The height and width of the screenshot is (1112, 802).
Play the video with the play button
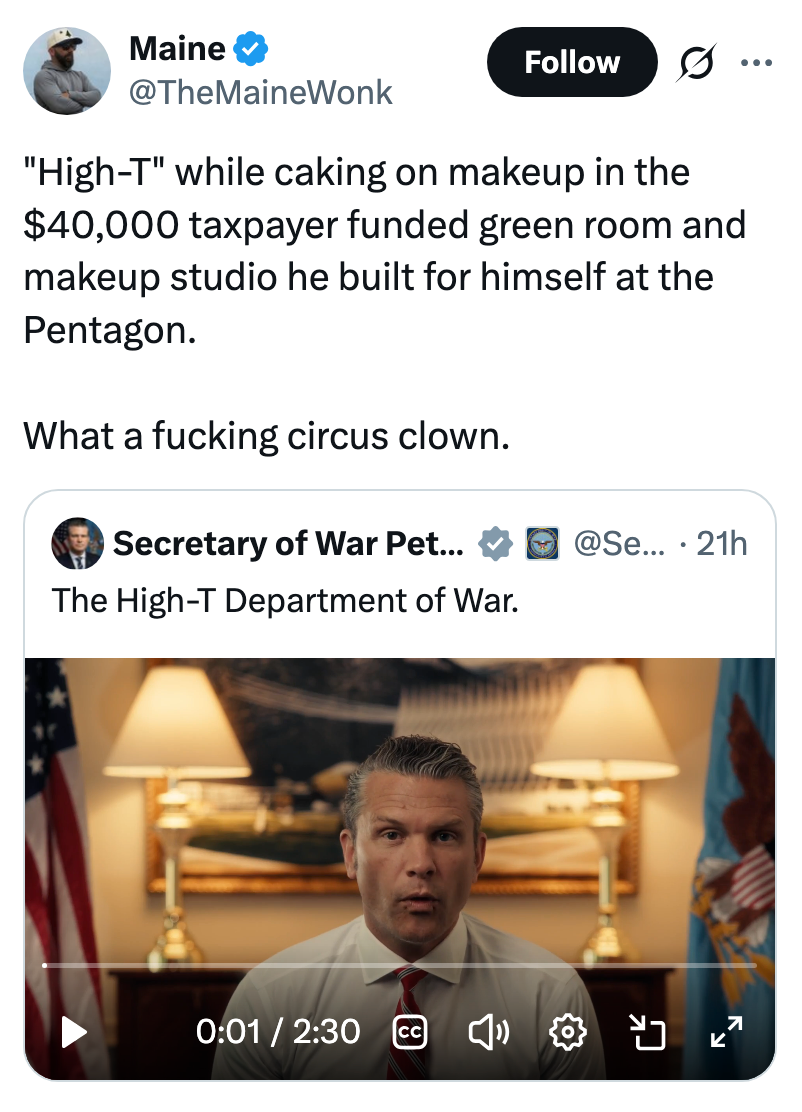[x=74, y=1032]
